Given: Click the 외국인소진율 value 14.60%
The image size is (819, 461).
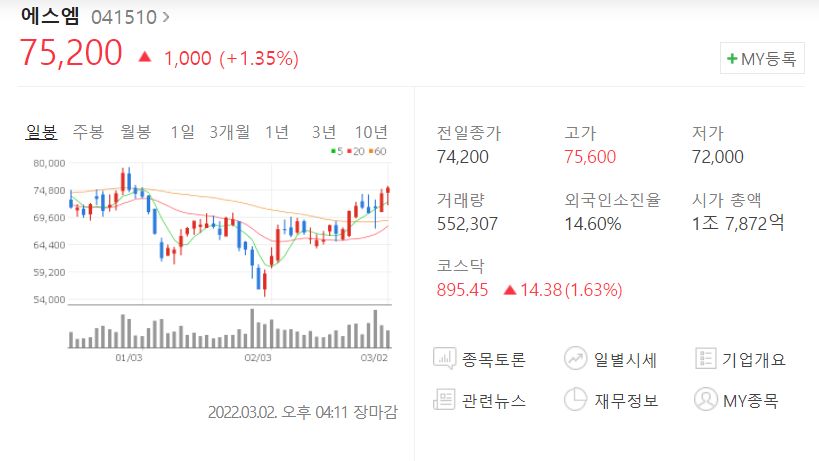Looking at the screenshot, I should 593,224.
